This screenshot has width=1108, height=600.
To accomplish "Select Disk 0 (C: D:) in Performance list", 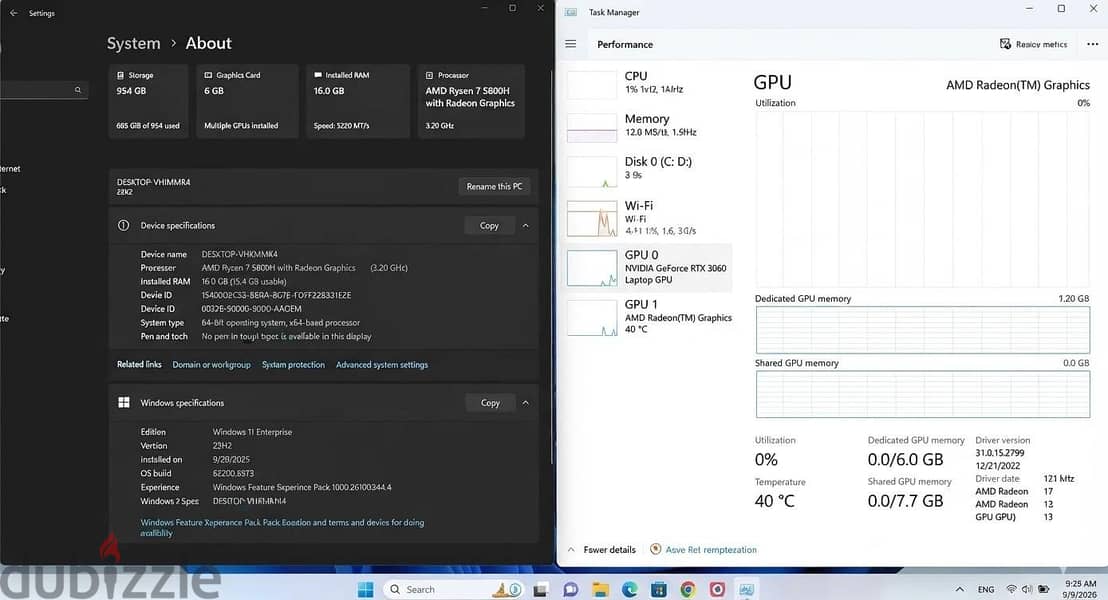I will pyautogui.click(x=648, y=170).
